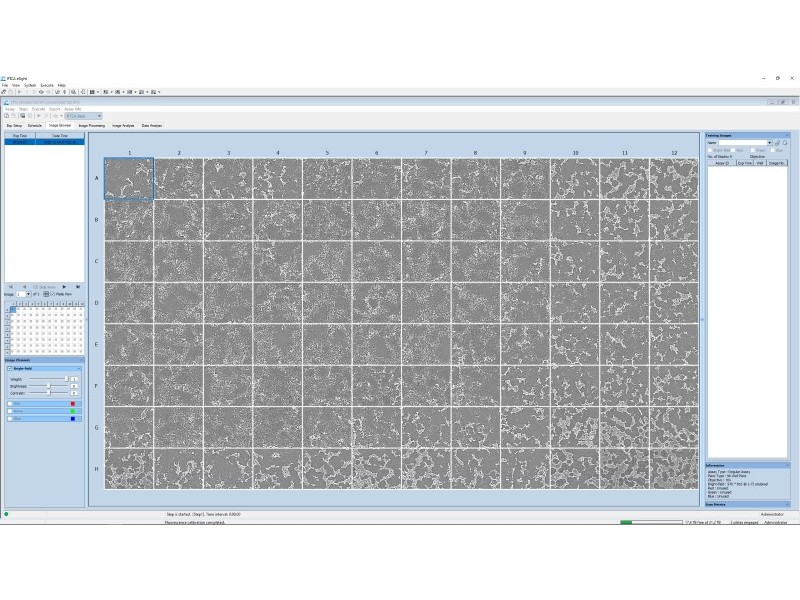
Task: Open the View menu
Action: coord(16,85)
